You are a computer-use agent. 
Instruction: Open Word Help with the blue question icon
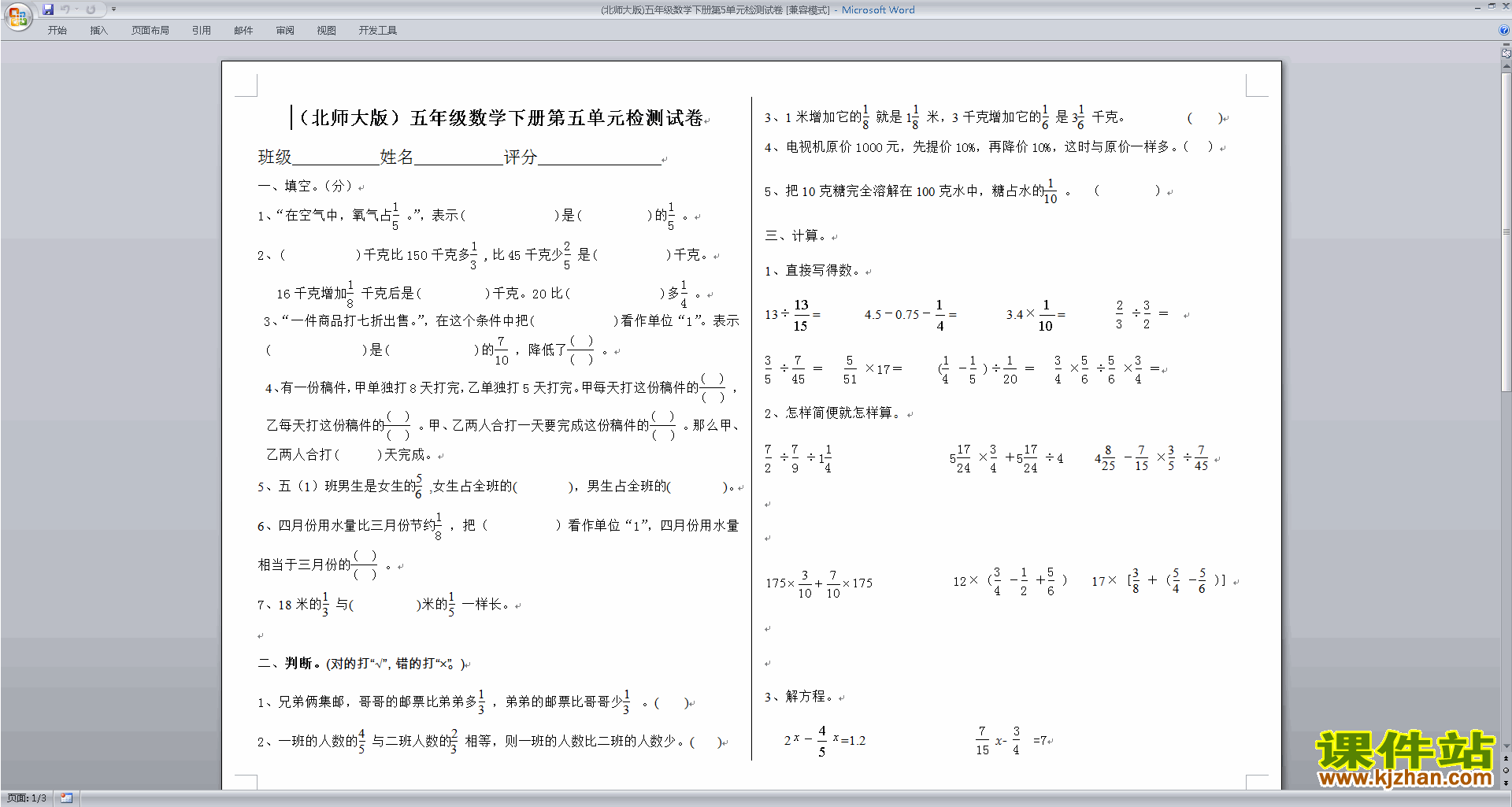click(x=1504, y=30)
